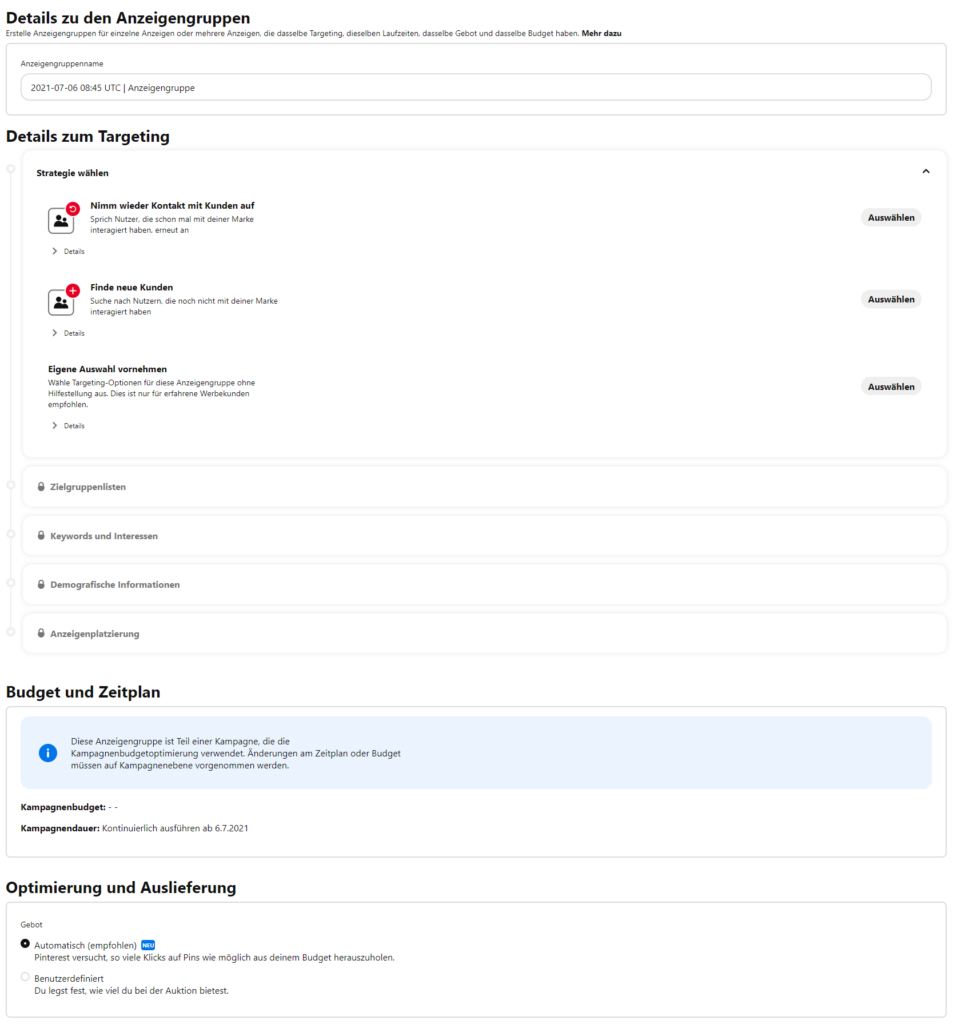953x1024 pixels.
Task: Click the reconnect with customers audience icon
Action: pyautogui.click(x=62, y=220)
